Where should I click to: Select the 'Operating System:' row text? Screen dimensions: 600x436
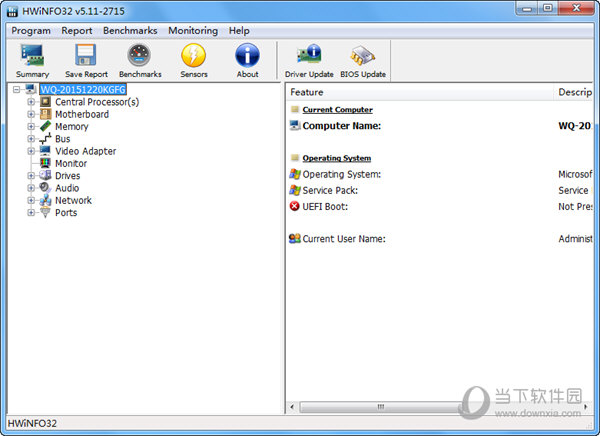tap(342, 174)
